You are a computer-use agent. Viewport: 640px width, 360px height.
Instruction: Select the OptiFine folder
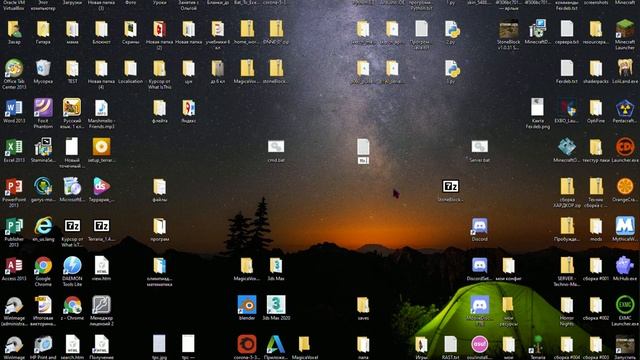pyautogui.click(x=596, y=109)
